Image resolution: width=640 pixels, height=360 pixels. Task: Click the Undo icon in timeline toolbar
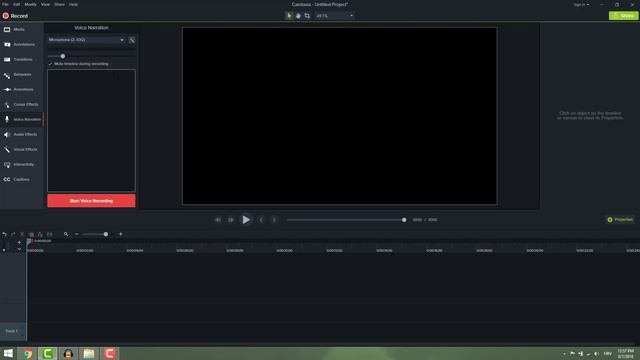(x=4, y=234)
